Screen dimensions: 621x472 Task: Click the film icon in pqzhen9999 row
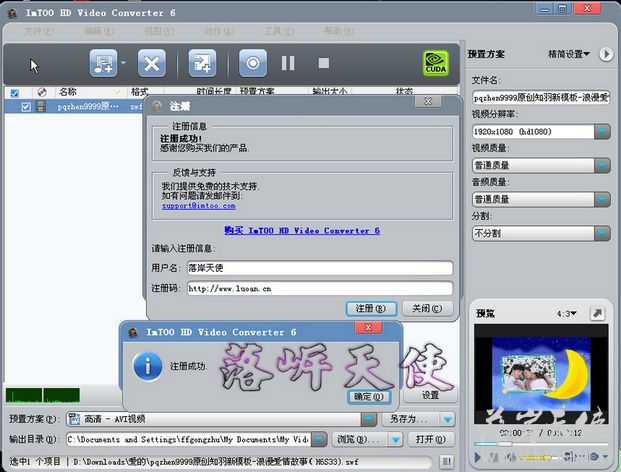coord(40,107)
